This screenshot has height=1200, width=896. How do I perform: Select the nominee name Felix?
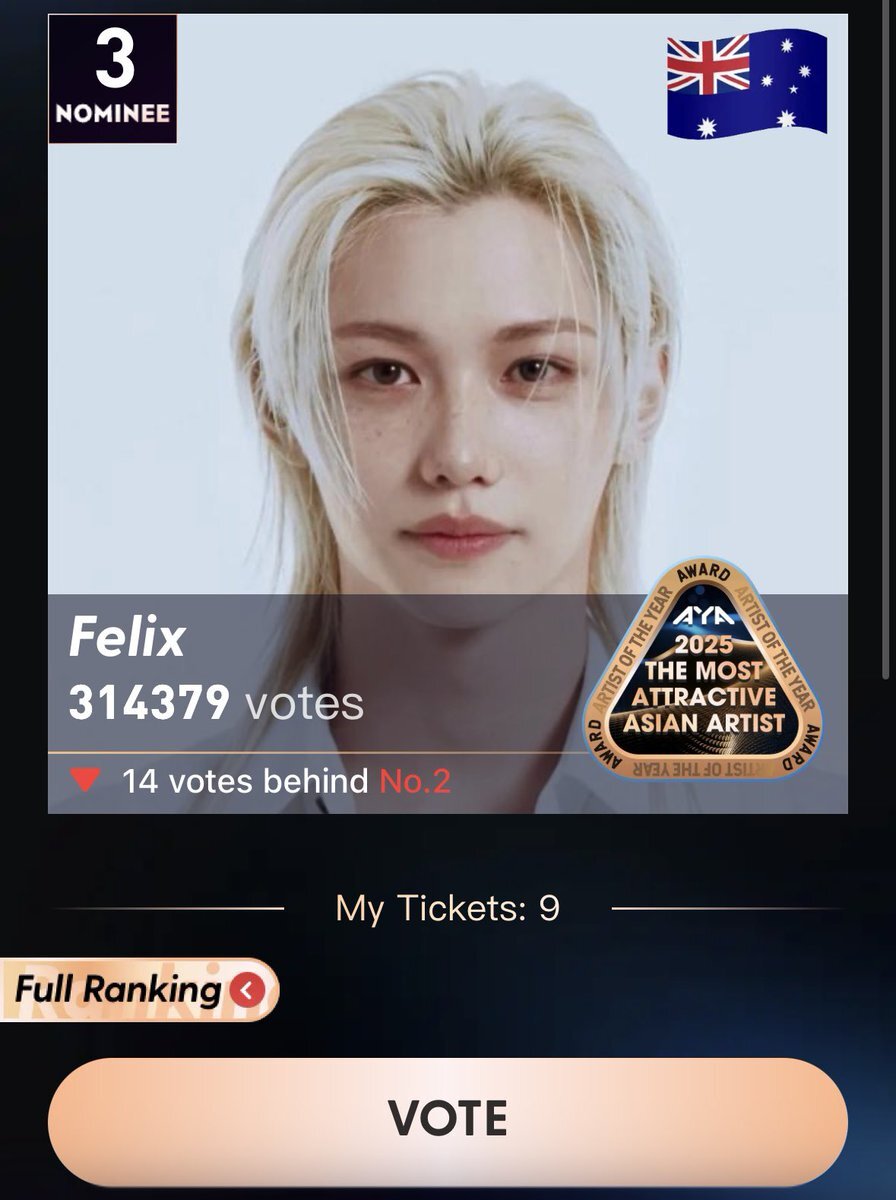pos(127,638)
